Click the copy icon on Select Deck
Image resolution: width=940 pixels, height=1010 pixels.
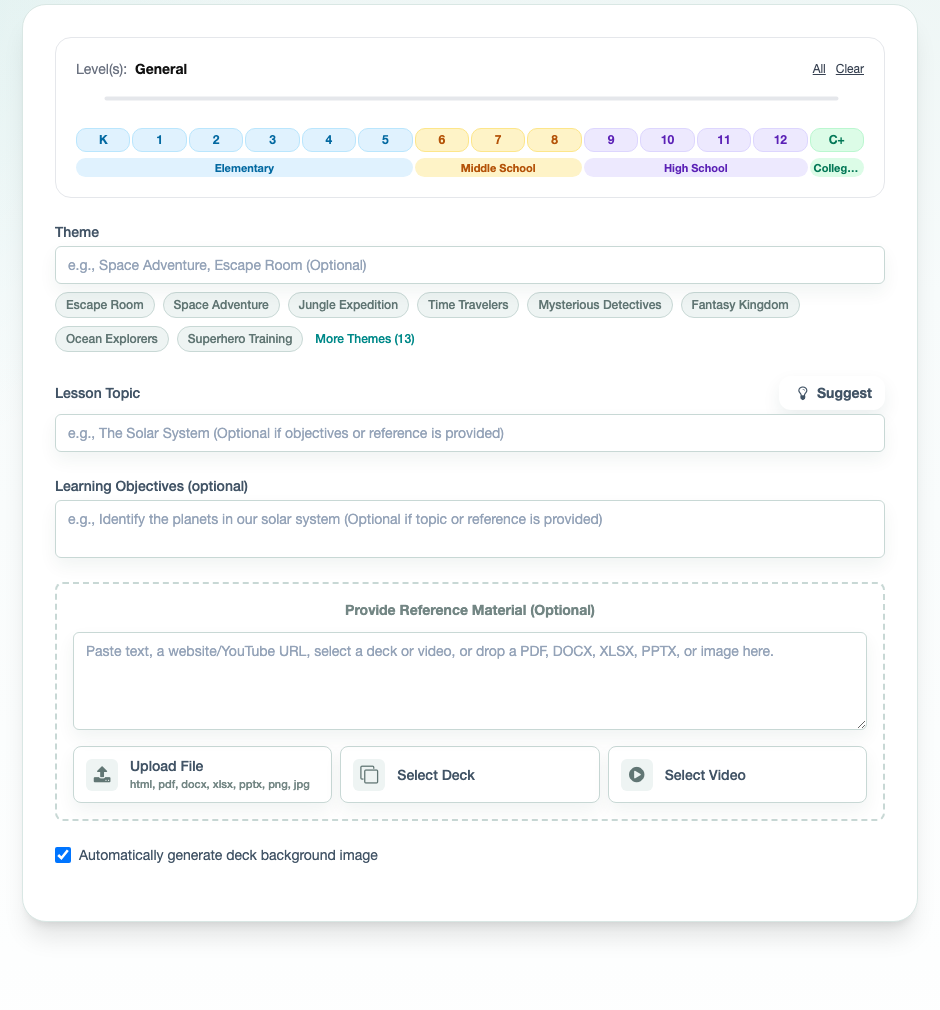369,774
